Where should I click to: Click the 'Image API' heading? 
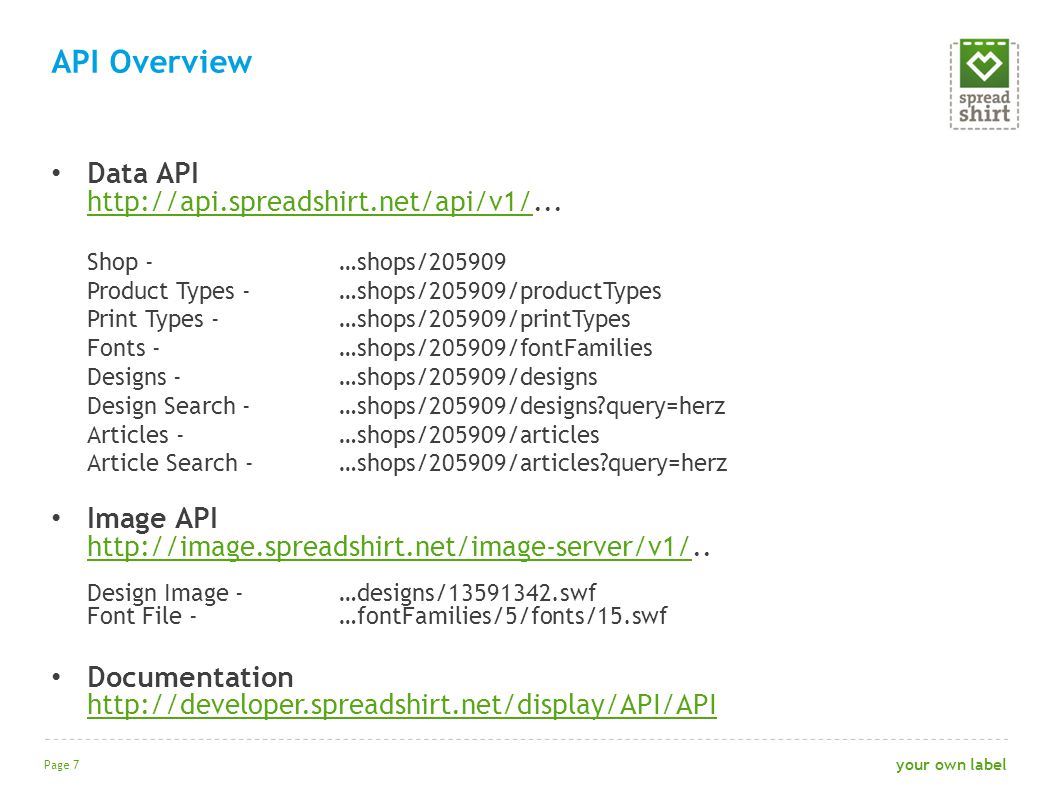tap(152, 518)
